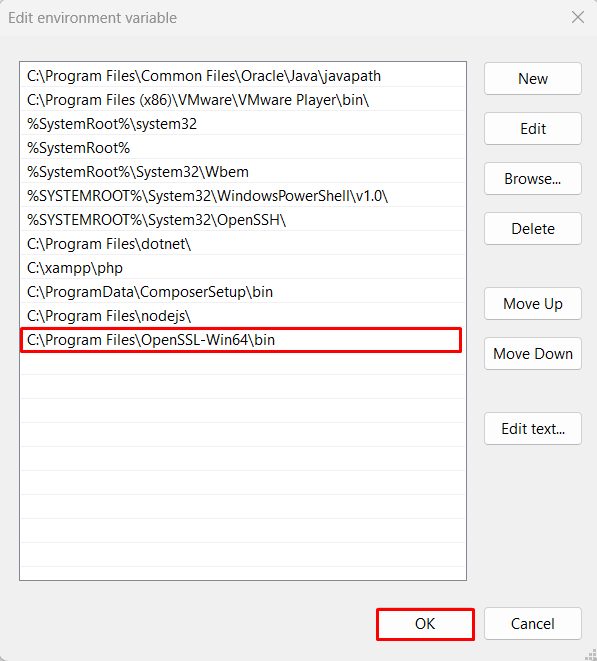Select the VMware Player bin entry
Image resolution: width=597 pixels, height=661 pixels.
[x=243, y=100]
